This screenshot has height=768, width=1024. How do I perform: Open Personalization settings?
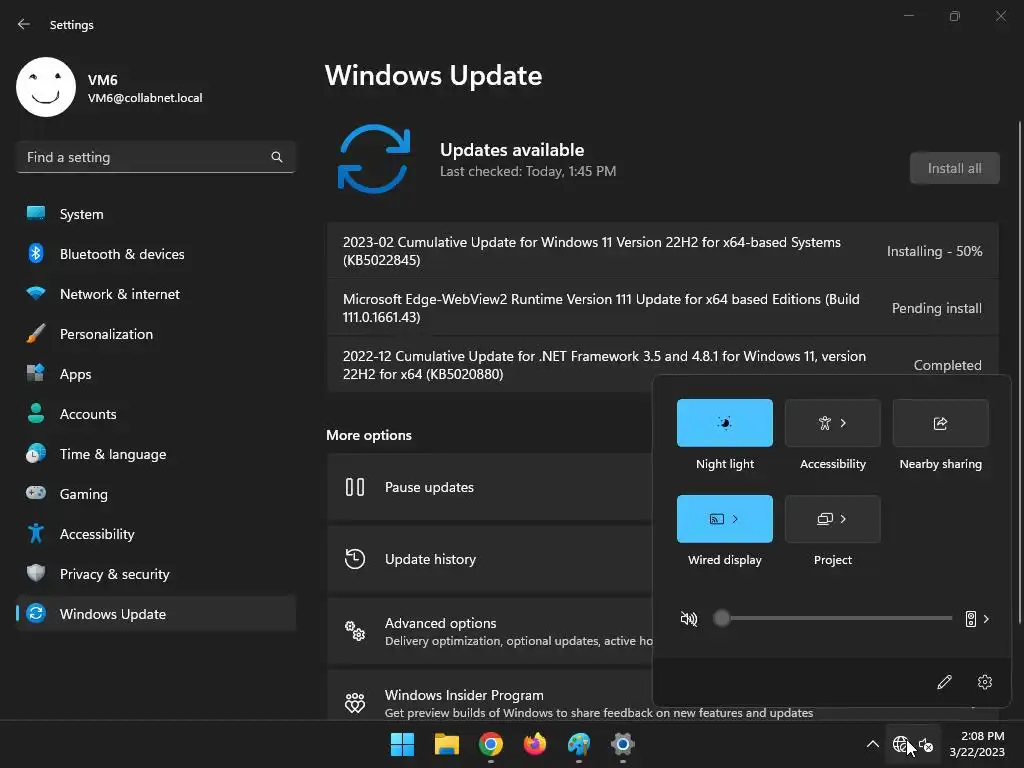pyautogui.click(x=155, y=334)
